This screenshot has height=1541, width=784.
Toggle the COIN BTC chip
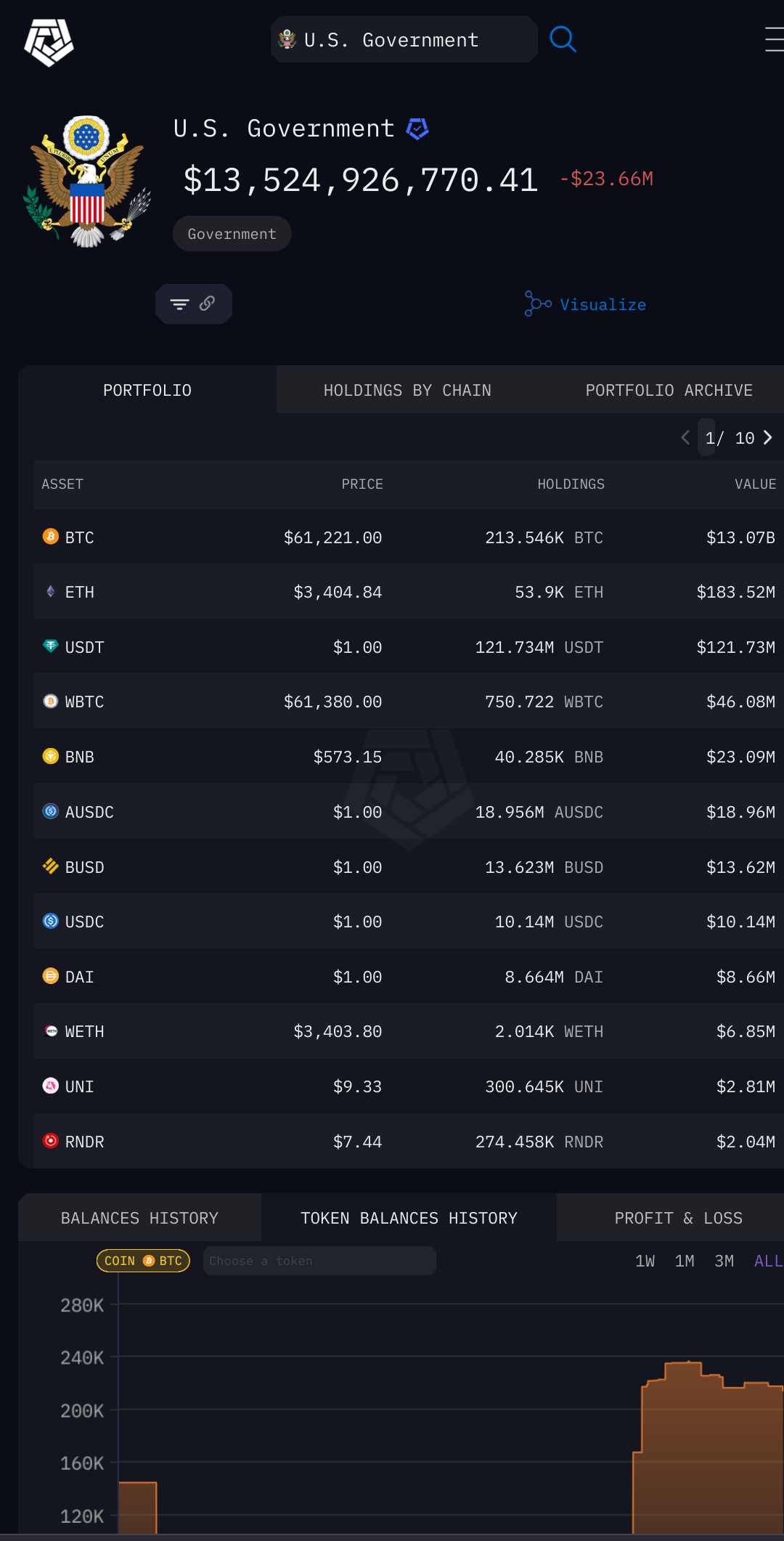click(143, 1261)
